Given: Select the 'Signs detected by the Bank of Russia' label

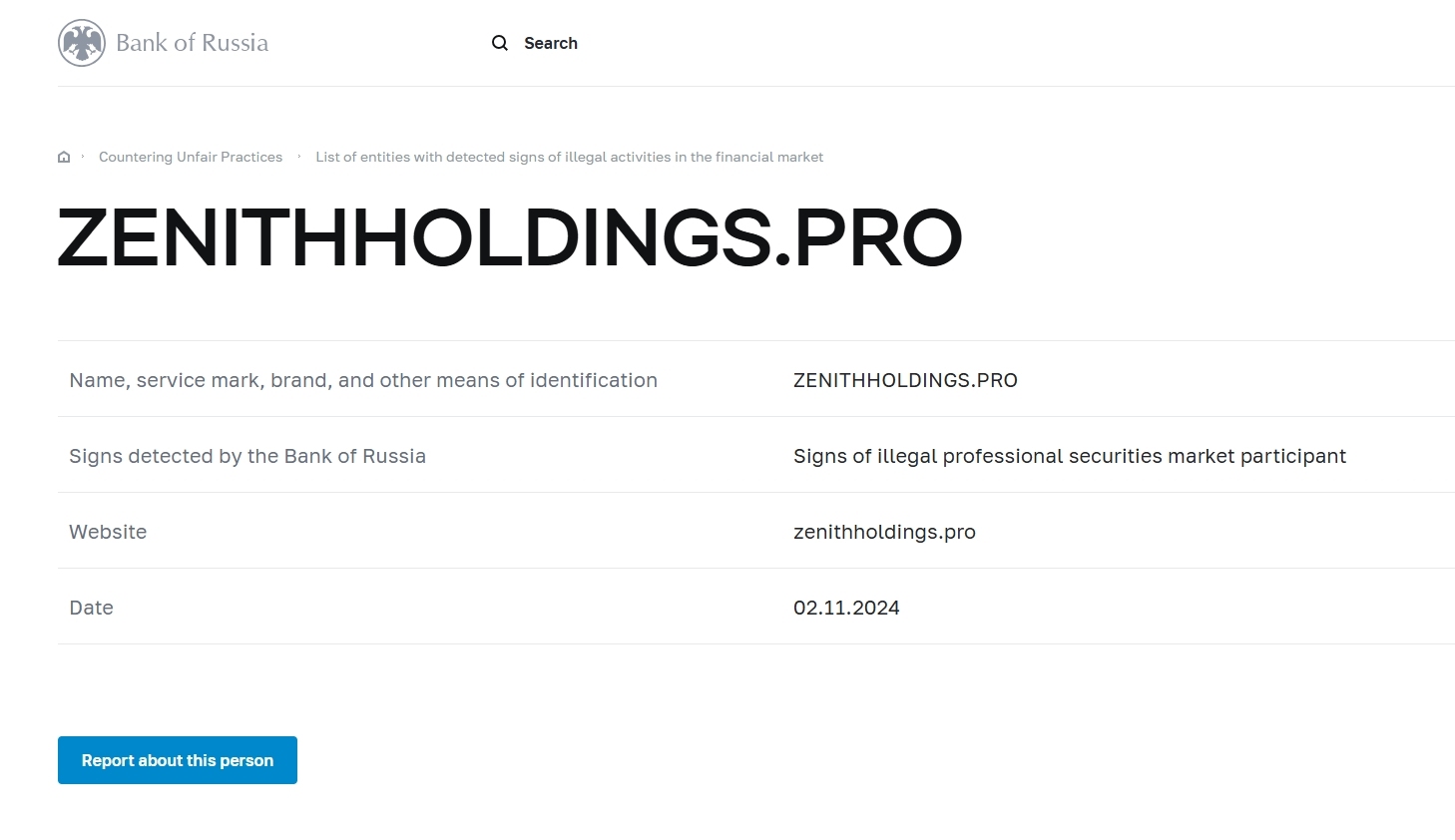Looking at the screenshot, I should (x=247, y=456).
